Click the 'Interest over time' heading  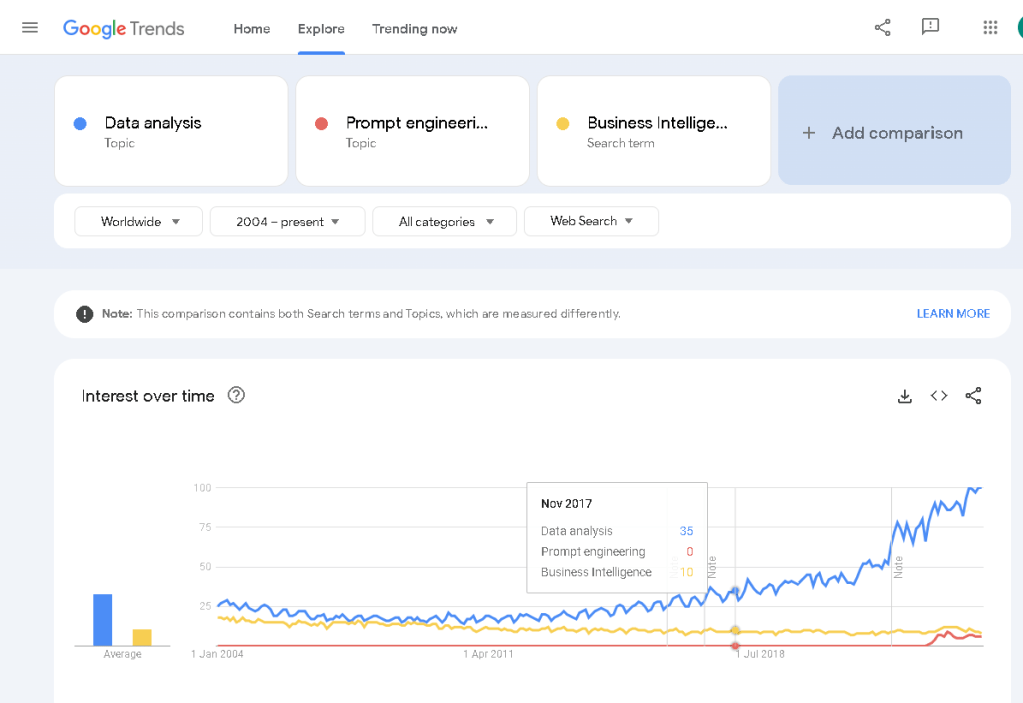[x=148, y=396]
